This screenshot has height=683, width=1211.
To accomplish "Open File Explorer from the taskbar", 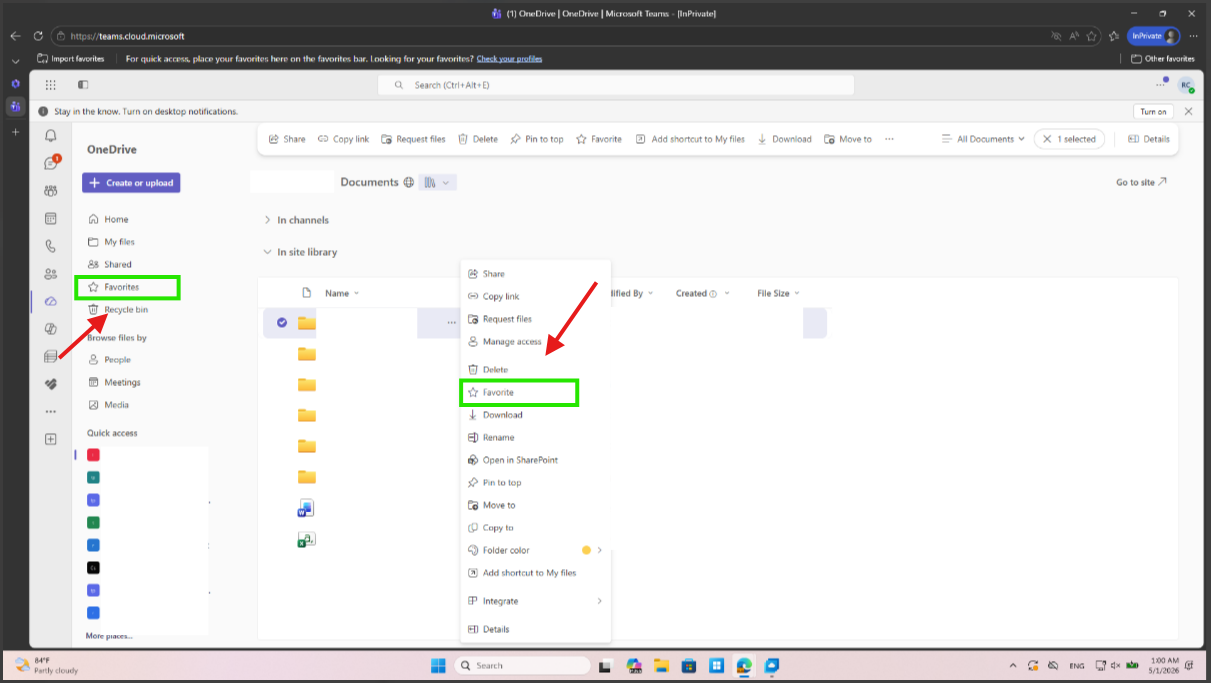I will pyautogui.click(x=661, y=665).
